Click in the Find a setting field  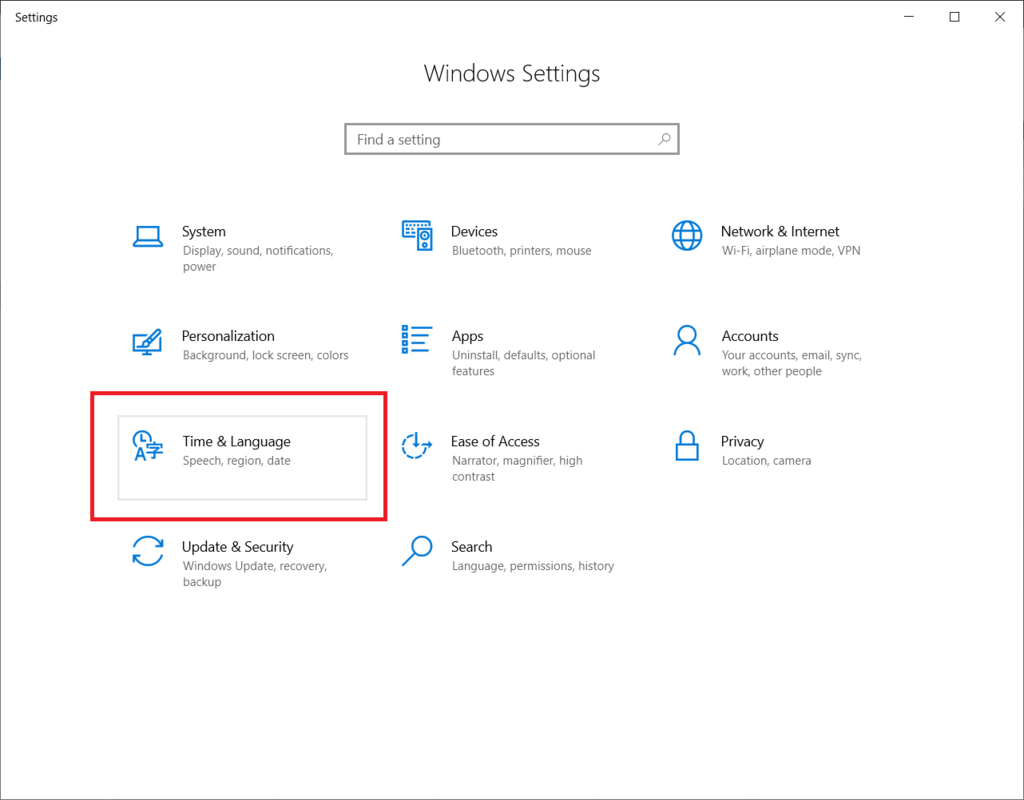pos(512,139)
